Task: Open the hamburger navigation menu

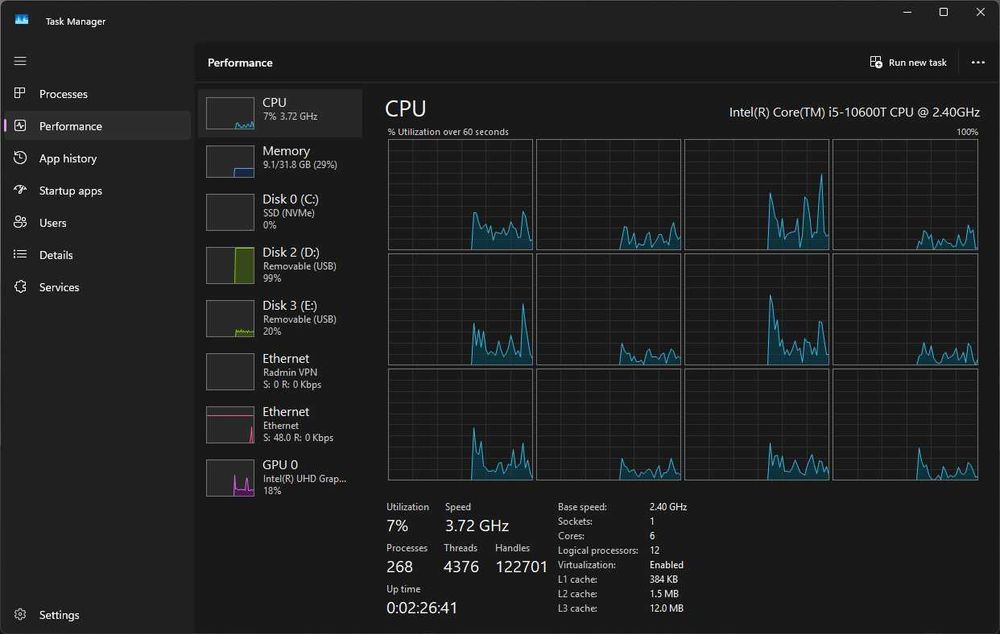Action: click(20, 61)
